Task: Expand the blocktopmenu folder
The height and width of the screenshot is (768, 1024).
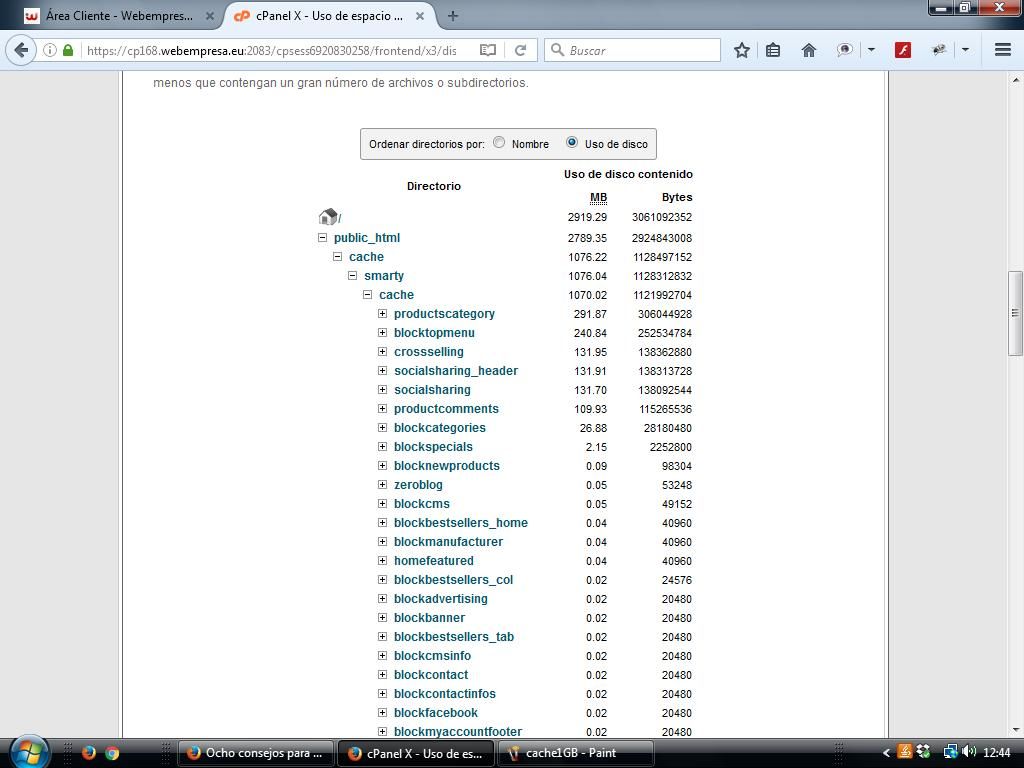Action: pyautogui.click(x=382, y=332)
